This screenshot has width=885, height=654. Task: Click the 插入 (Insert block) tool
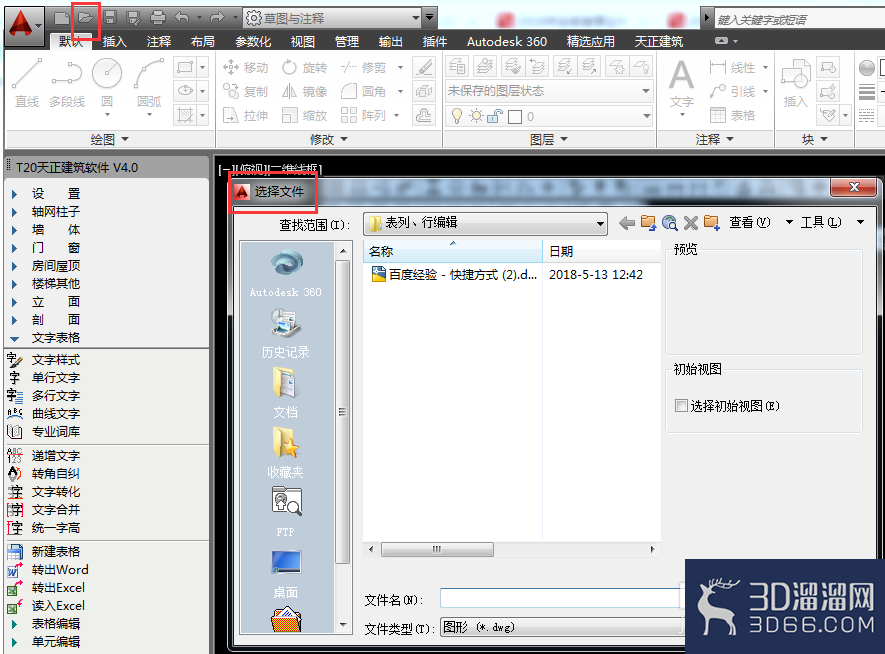[x=795, y=85]
